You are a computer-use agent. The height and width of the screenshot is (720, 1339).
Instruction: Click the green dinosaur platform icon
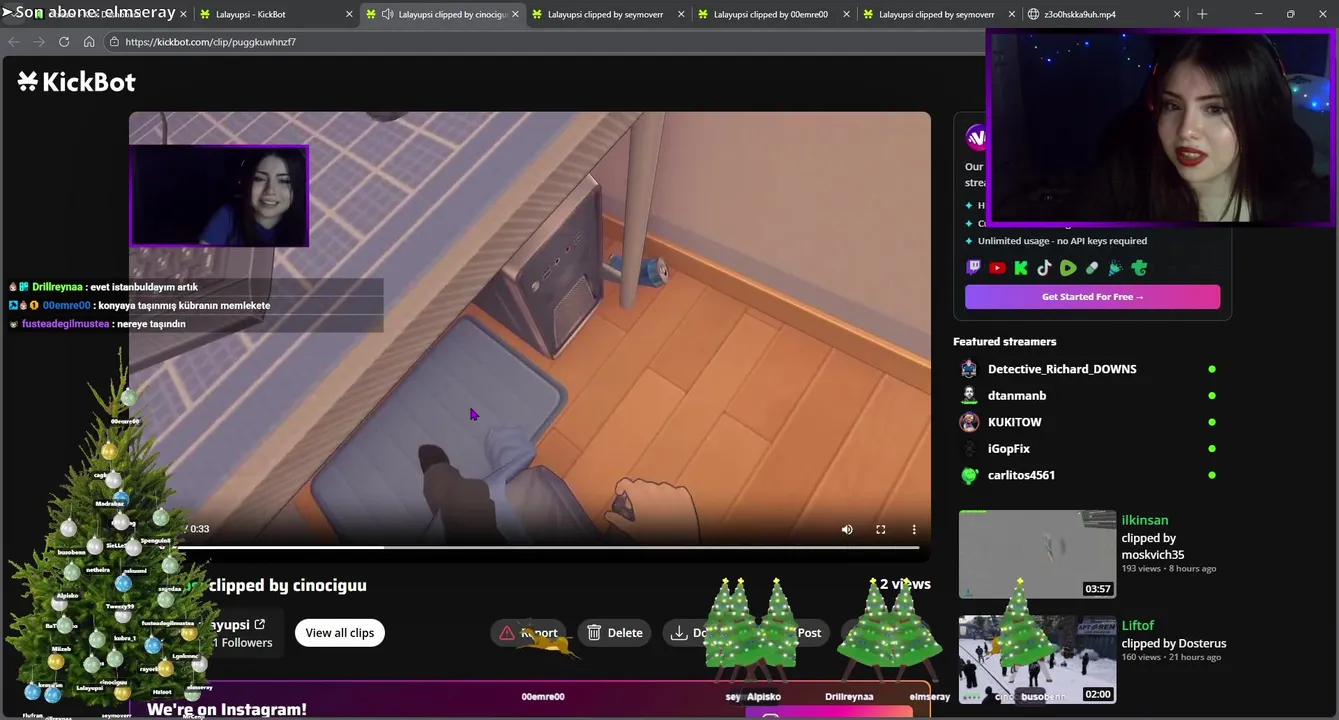[x=1139, y=268]
